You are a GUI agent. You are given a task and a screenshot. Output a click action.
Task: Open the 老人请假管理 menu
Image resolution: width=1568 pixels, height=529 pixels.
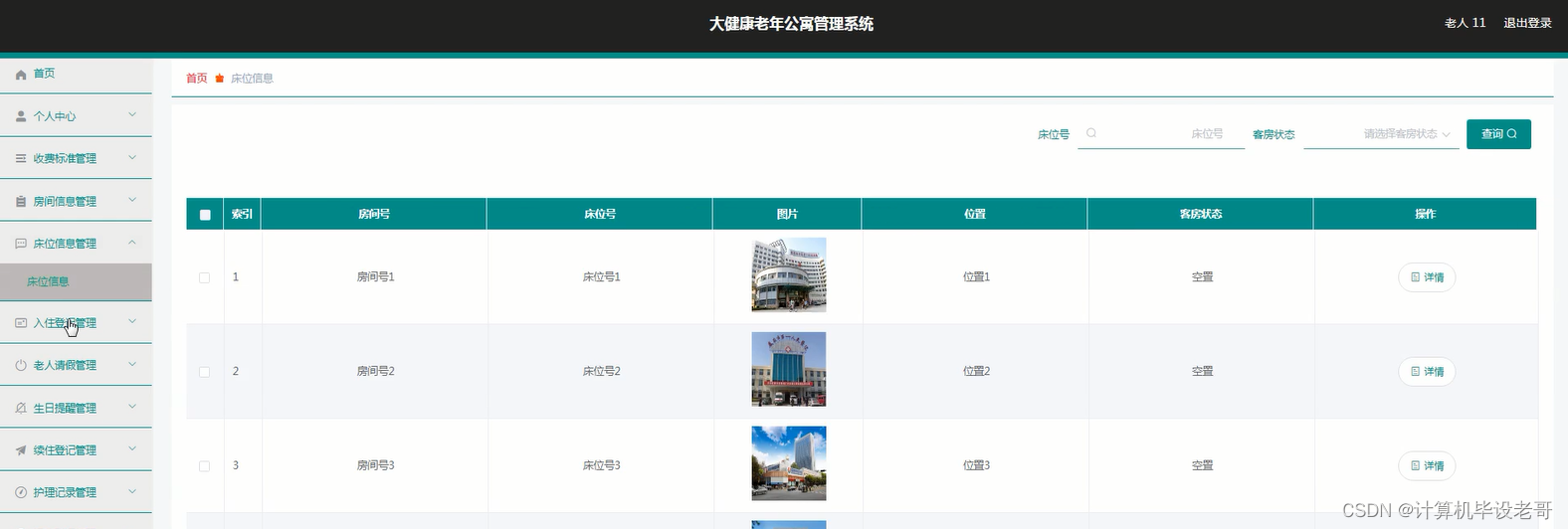(76, 365)
